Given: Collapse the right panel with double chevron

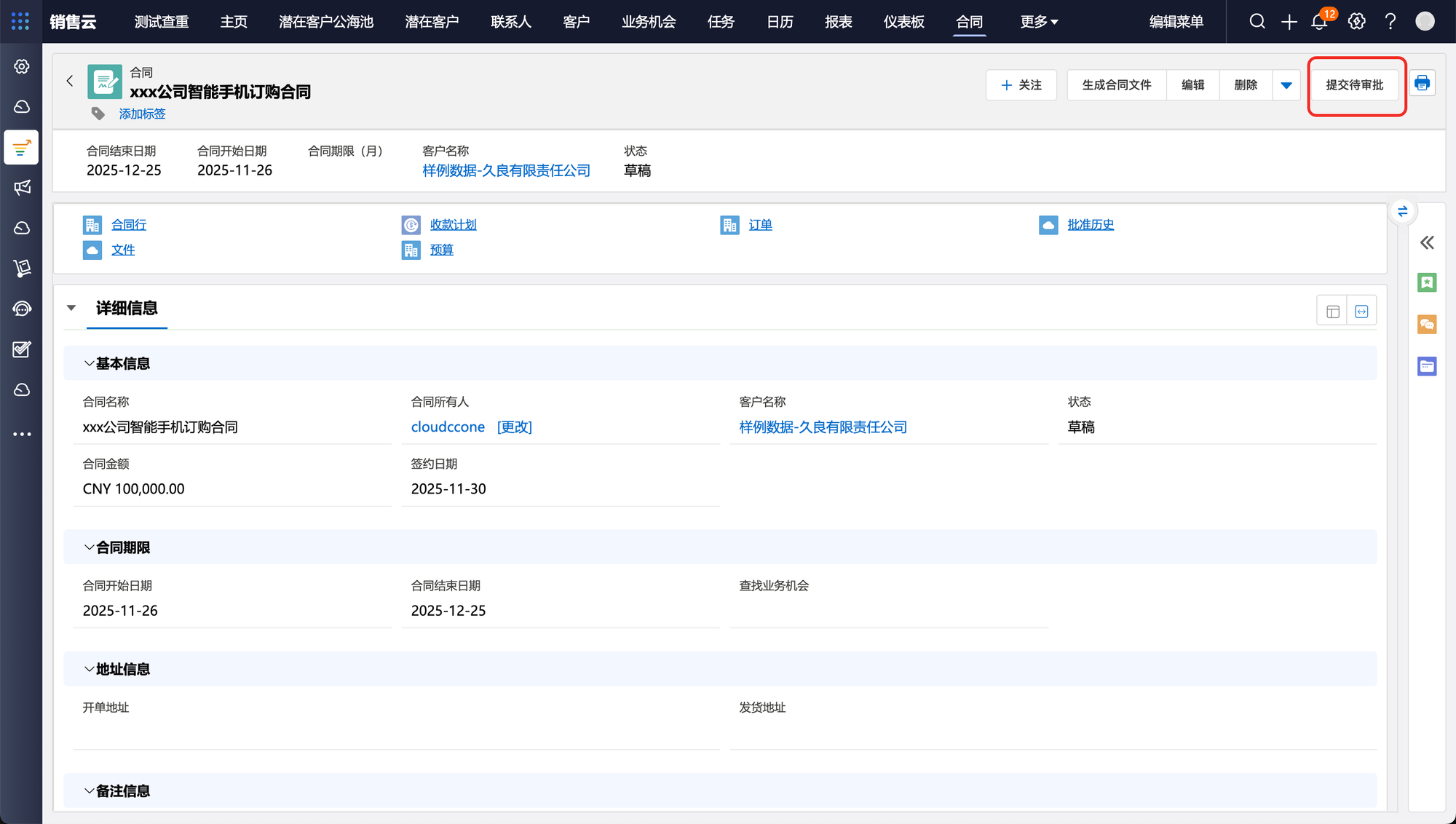Looking at the screenshot, I should point(1427,243).
